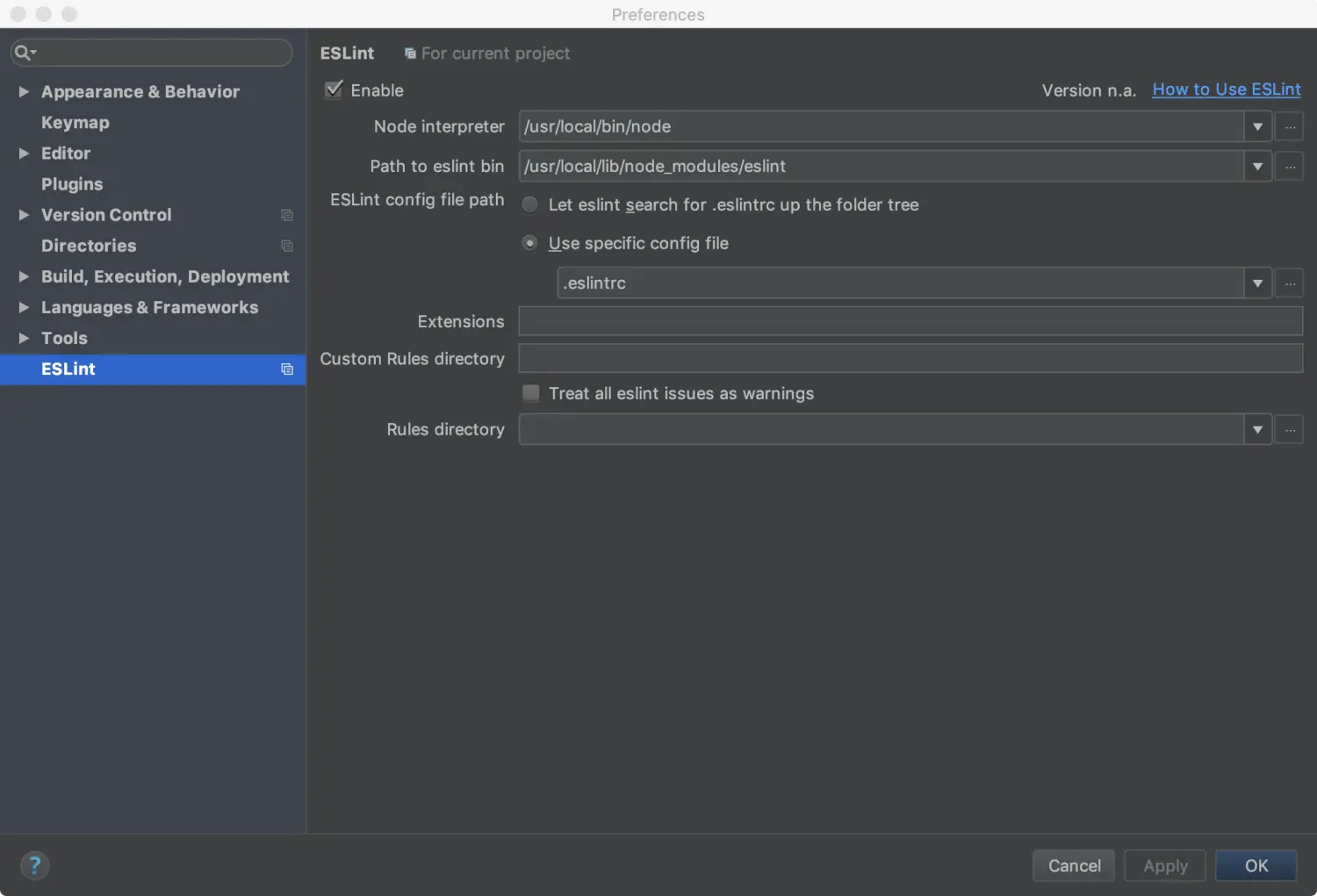Expand the Editor section
Viewport: 1317px width, 896px height.
click(24, 153)
